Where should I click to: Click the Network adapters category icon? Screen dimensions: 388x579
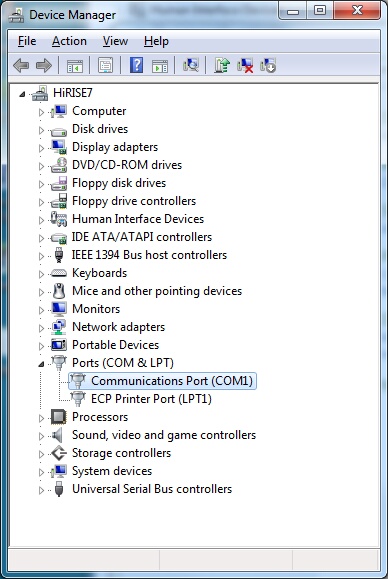point(59,327)
